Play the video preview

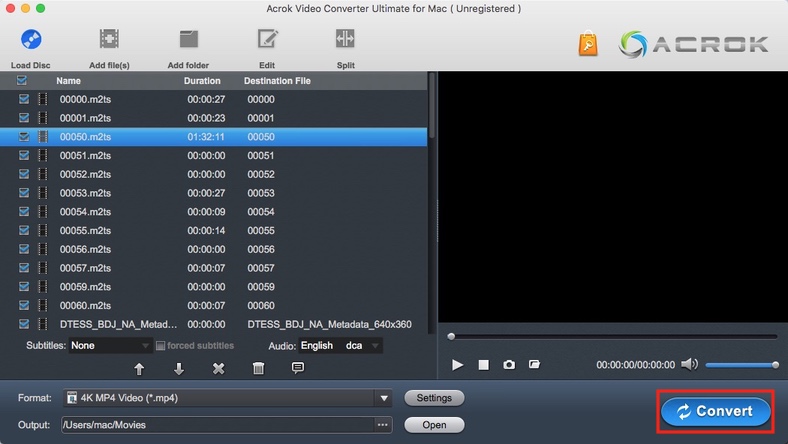[457, 365]
